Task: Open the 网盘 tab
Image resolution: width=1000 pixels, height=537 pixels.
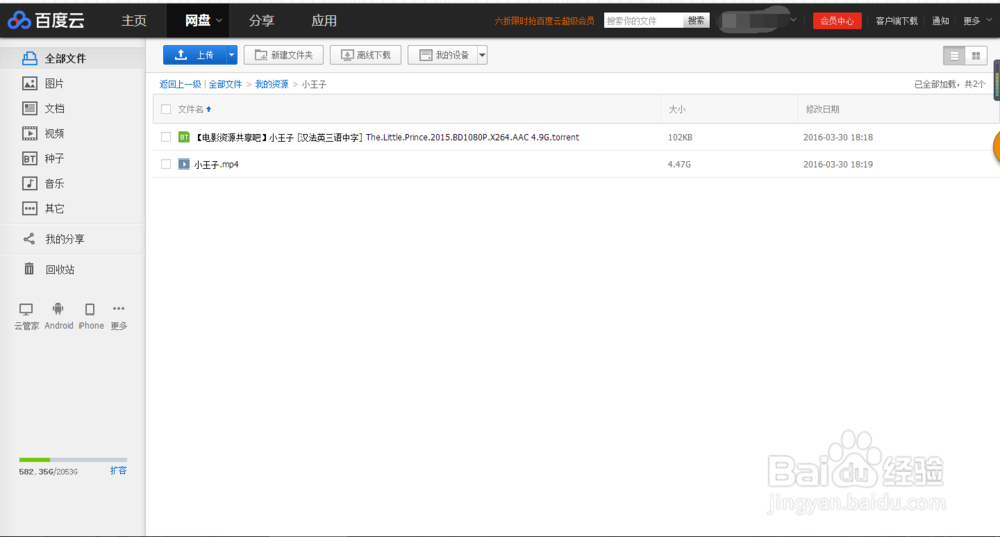Action: click(198, 20)
